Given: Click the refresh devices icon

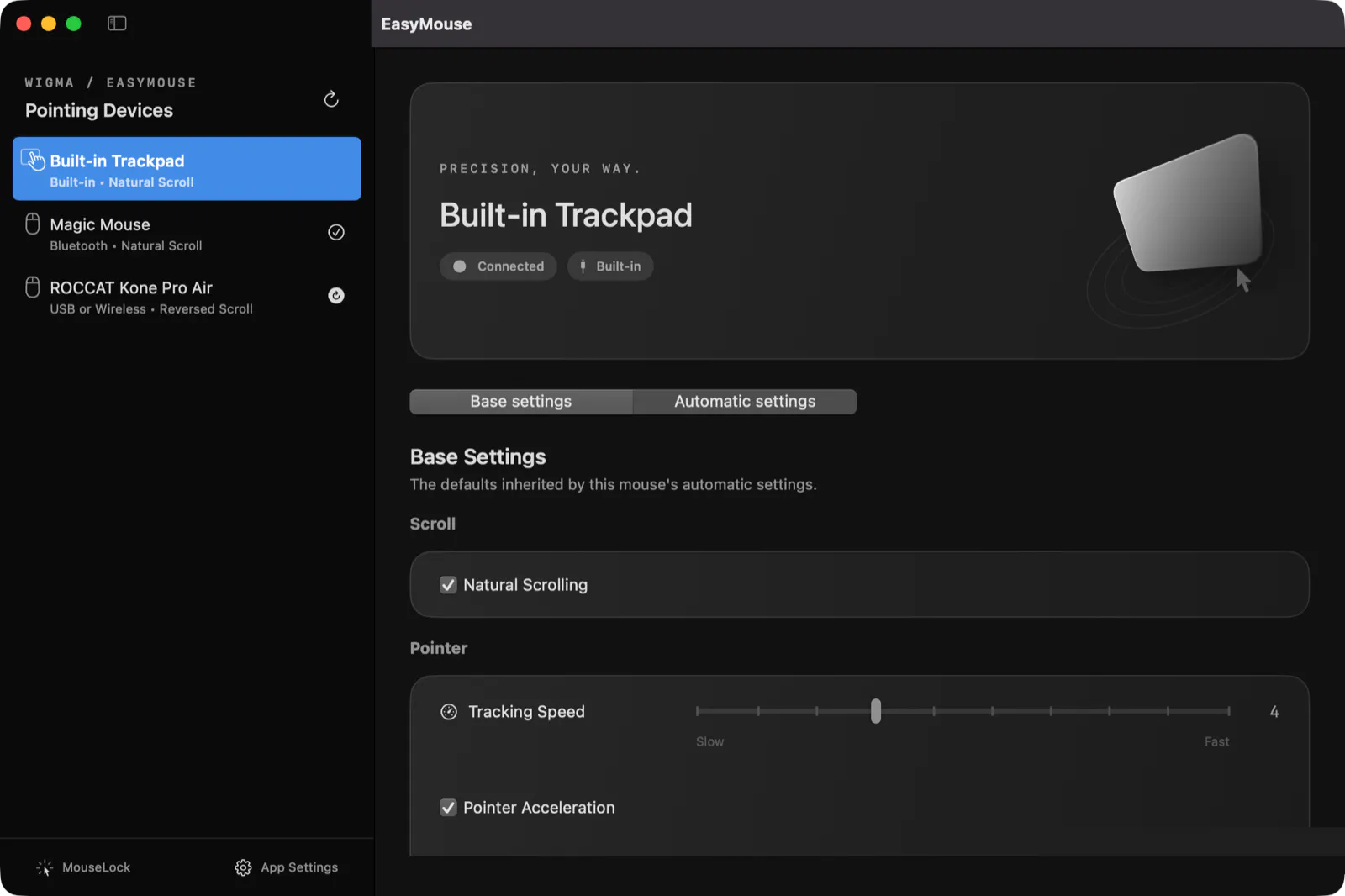Looking at the screenshot, I should [x=331, y=99].
